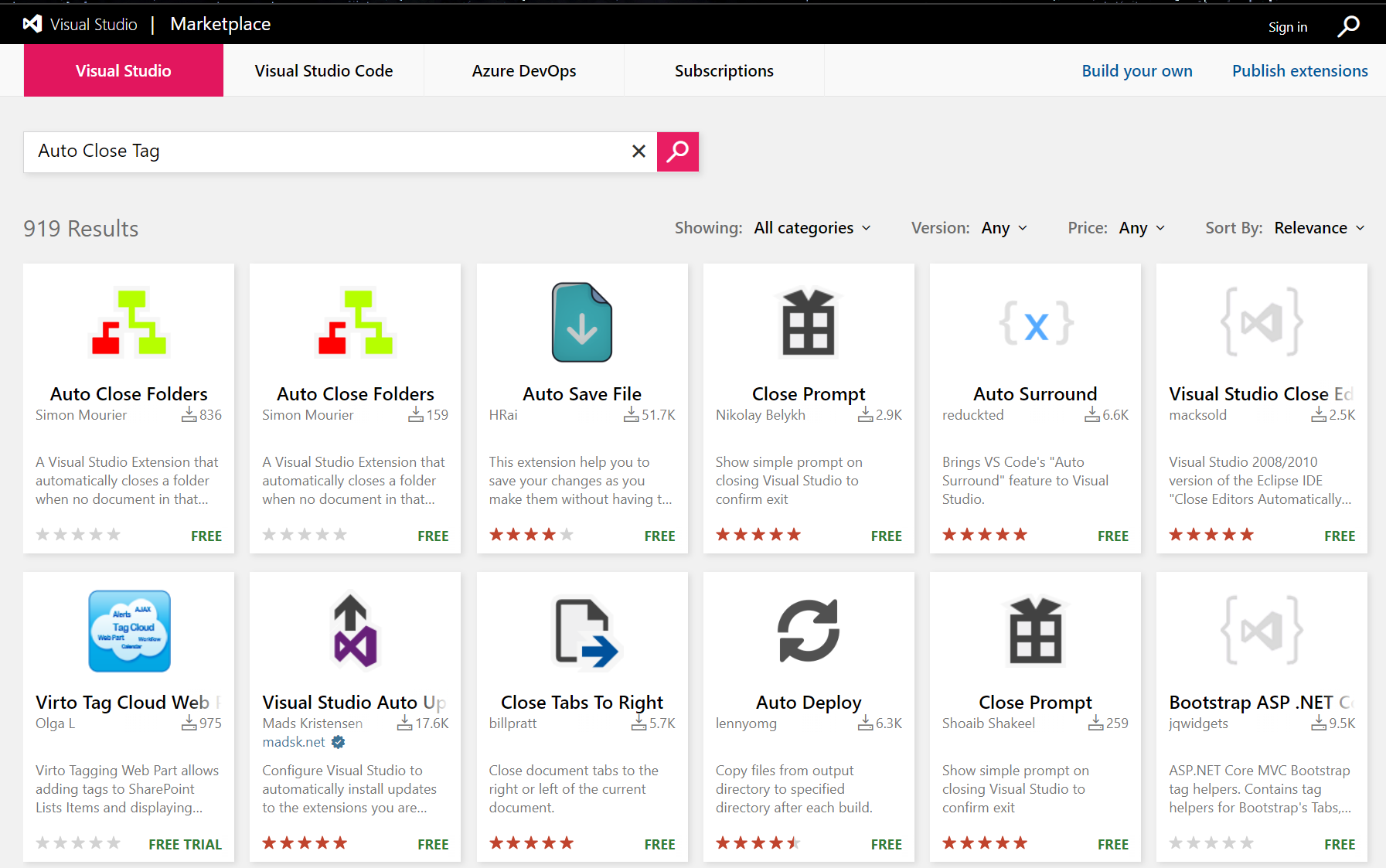Click the Auto Surround {x} icon
This screenshot has height=868, width=1386.
(1036, 324)
